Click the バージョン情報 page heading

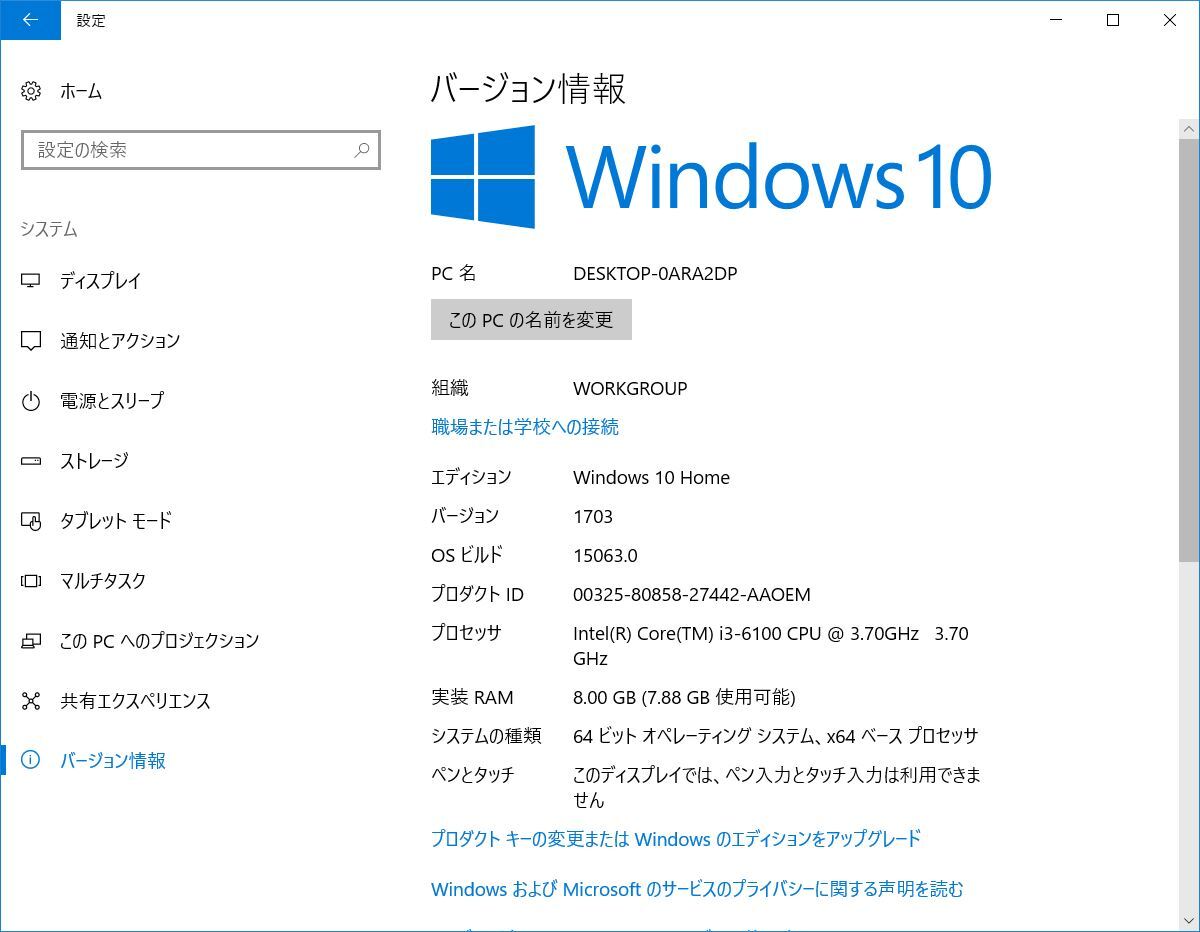528,89
